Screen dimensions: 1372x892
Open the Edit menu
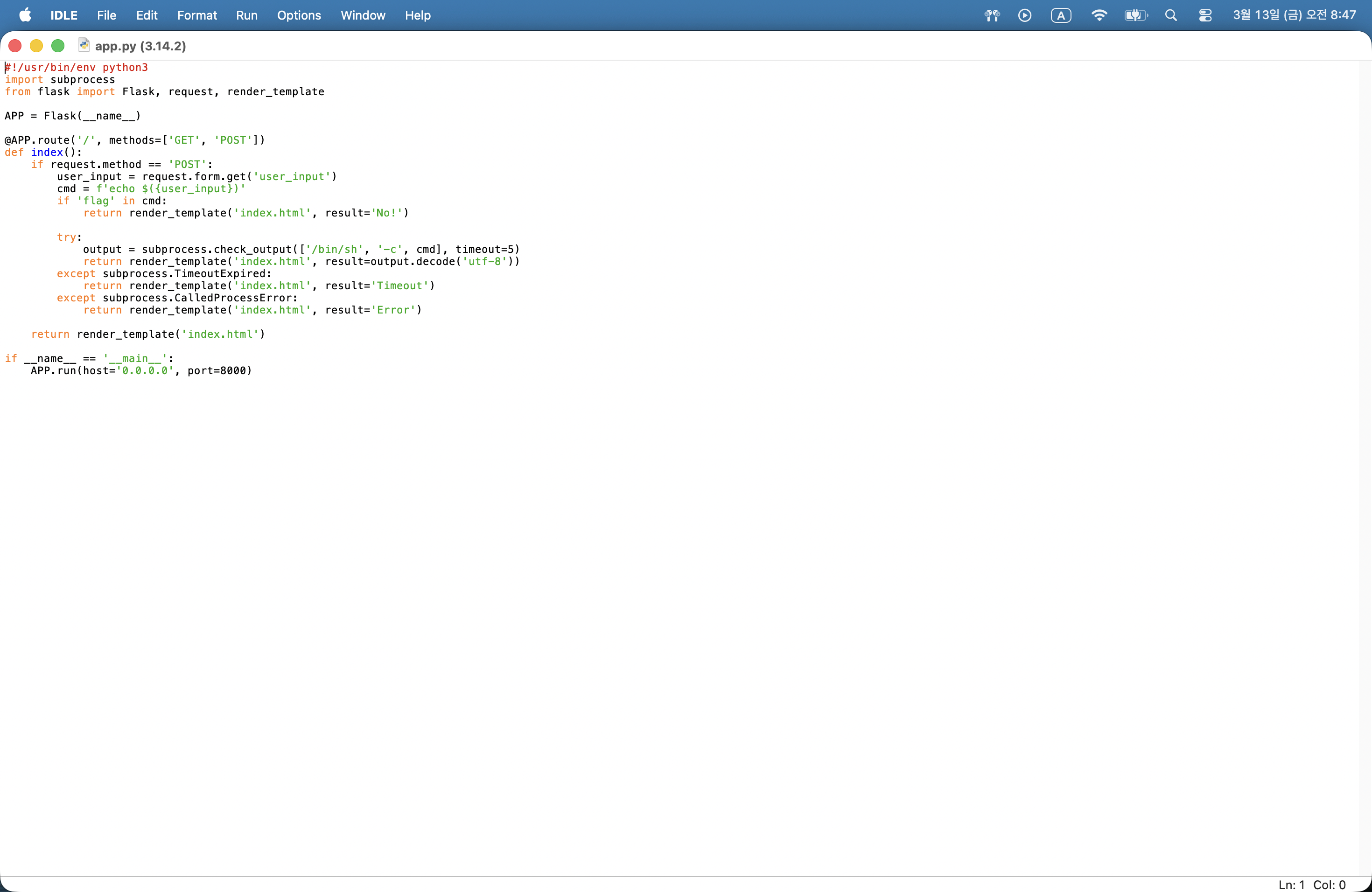pyautogui.click(x=147, y=15)
